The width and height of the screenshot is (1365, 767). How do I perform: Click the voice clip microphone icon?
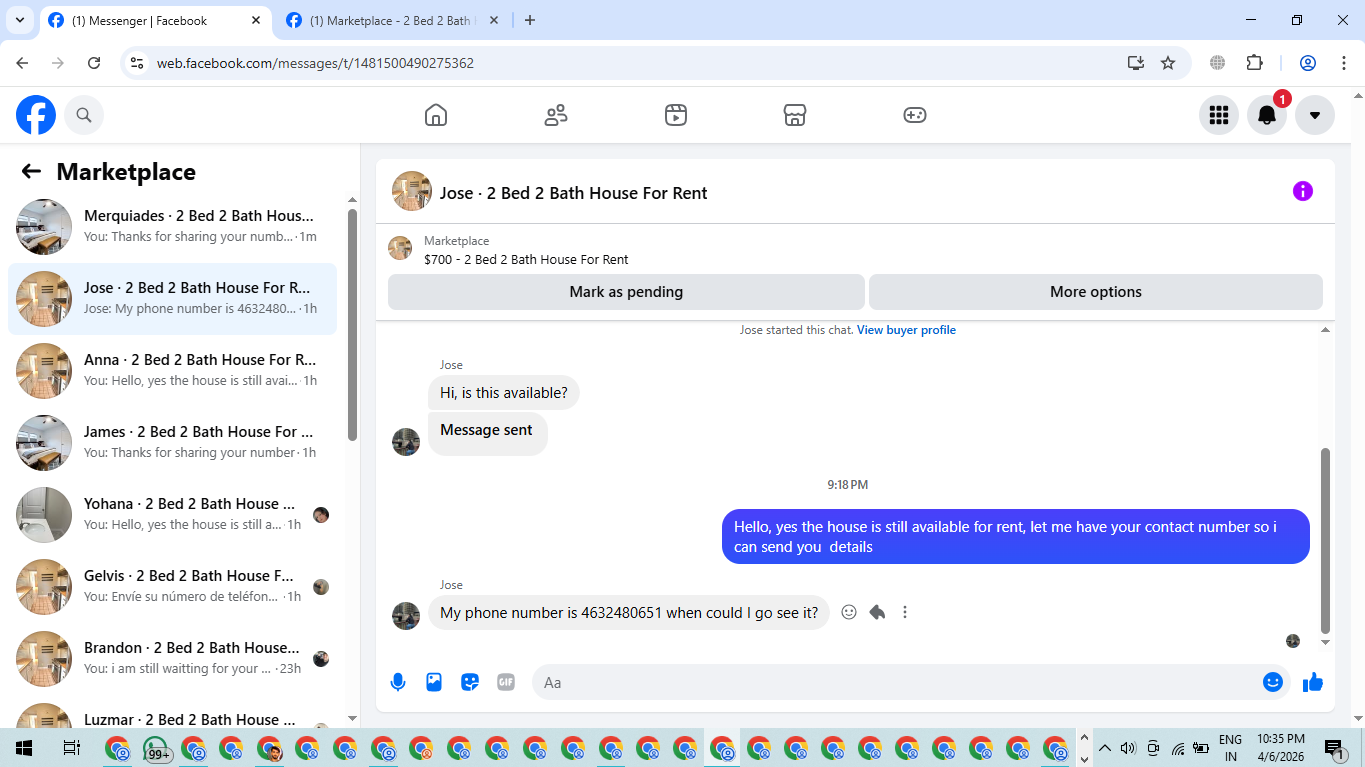(398, 682)
